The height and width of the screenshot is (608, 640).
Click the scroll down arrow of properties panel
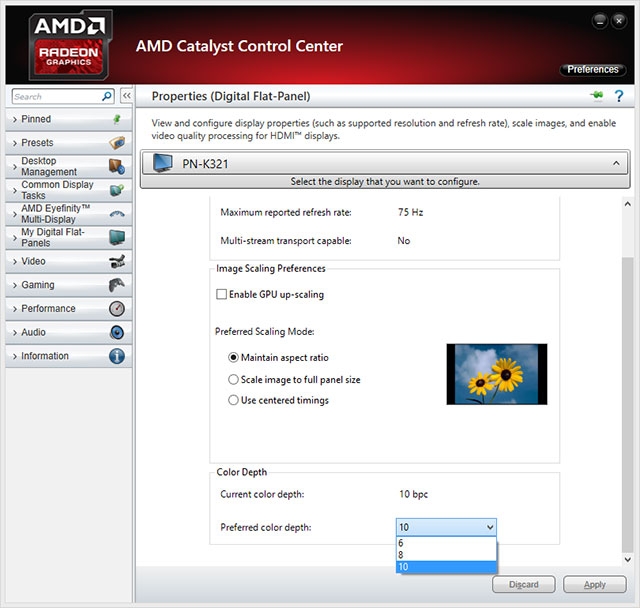628,559
